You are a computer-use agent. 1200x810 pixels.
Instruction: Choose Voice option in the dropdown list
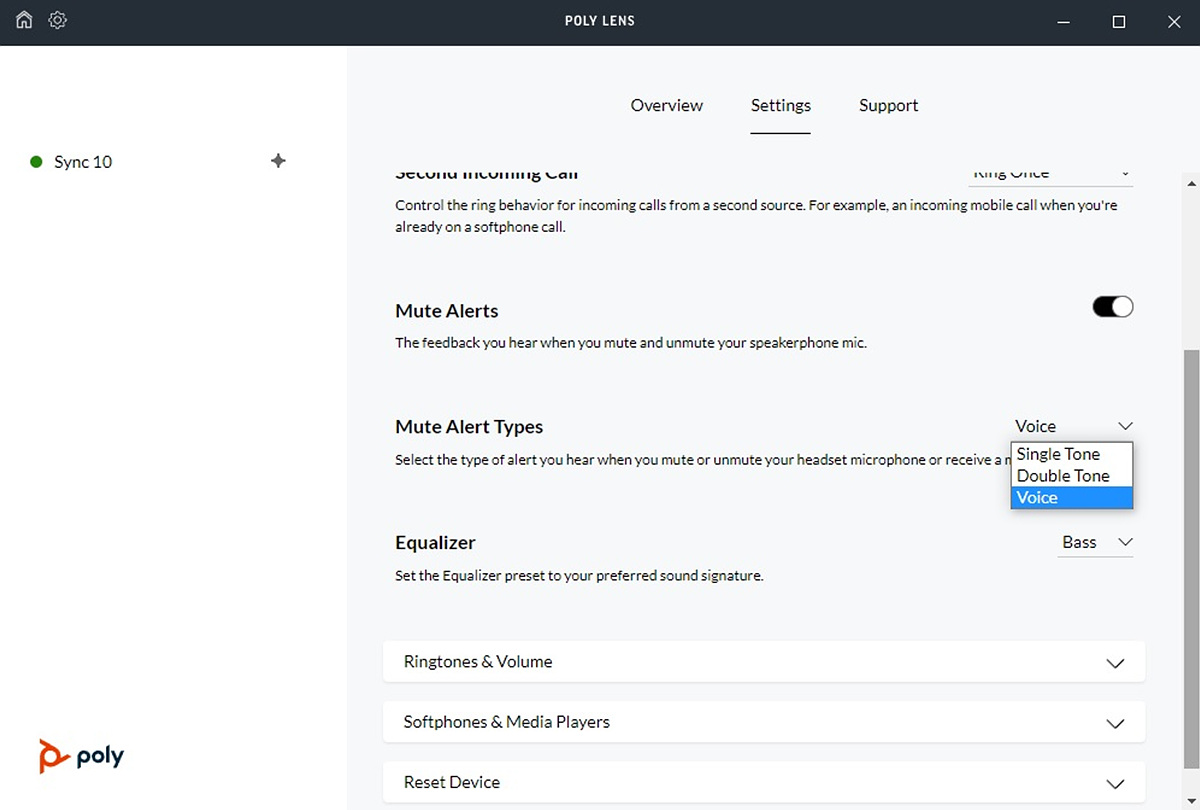pyautogui.click(x=1071, y=498)
